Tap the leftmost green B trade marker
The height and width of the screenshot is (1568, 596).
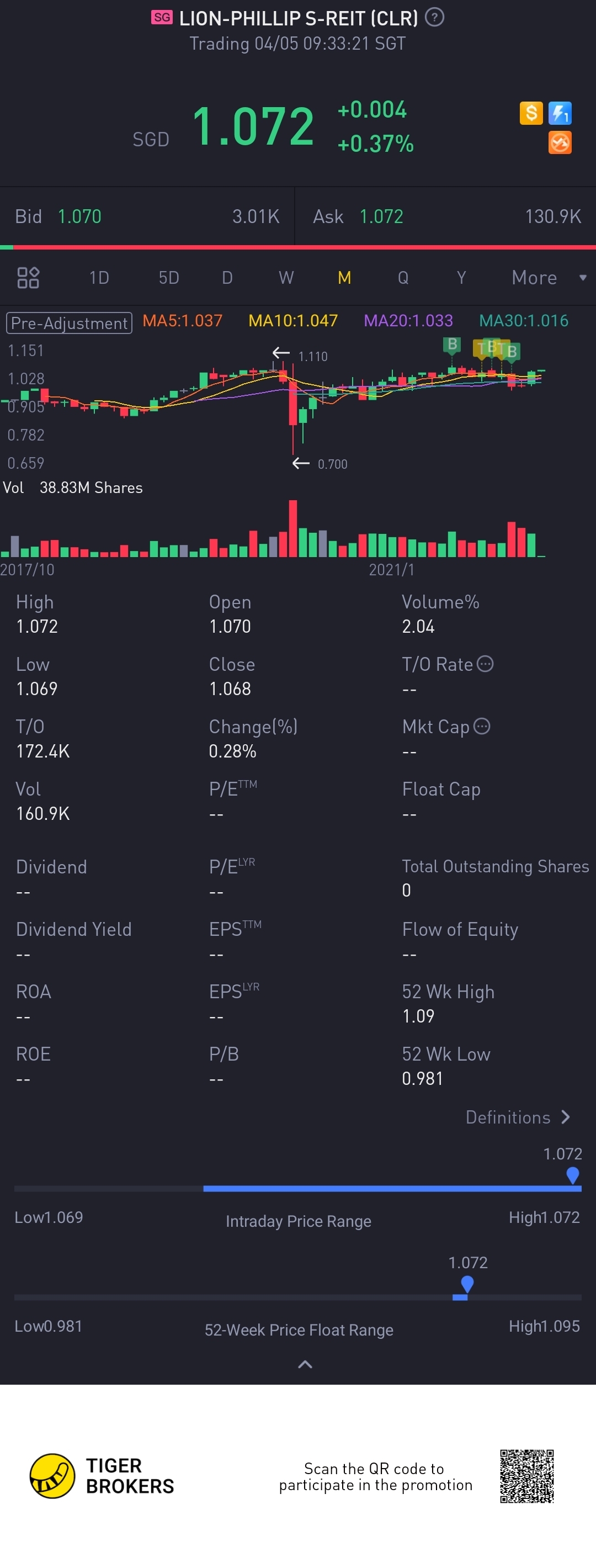(452, 345)
